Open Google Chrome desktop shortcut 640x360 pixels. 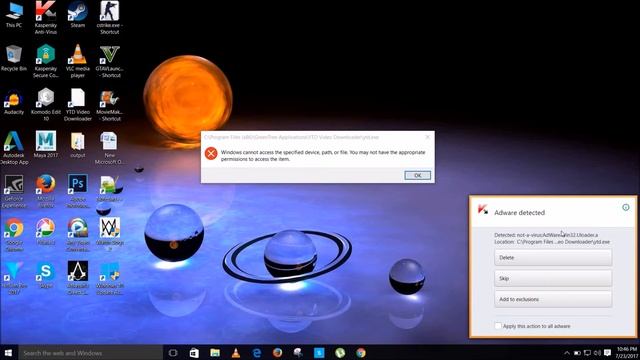pyautogui.click(x=14, y=235)
